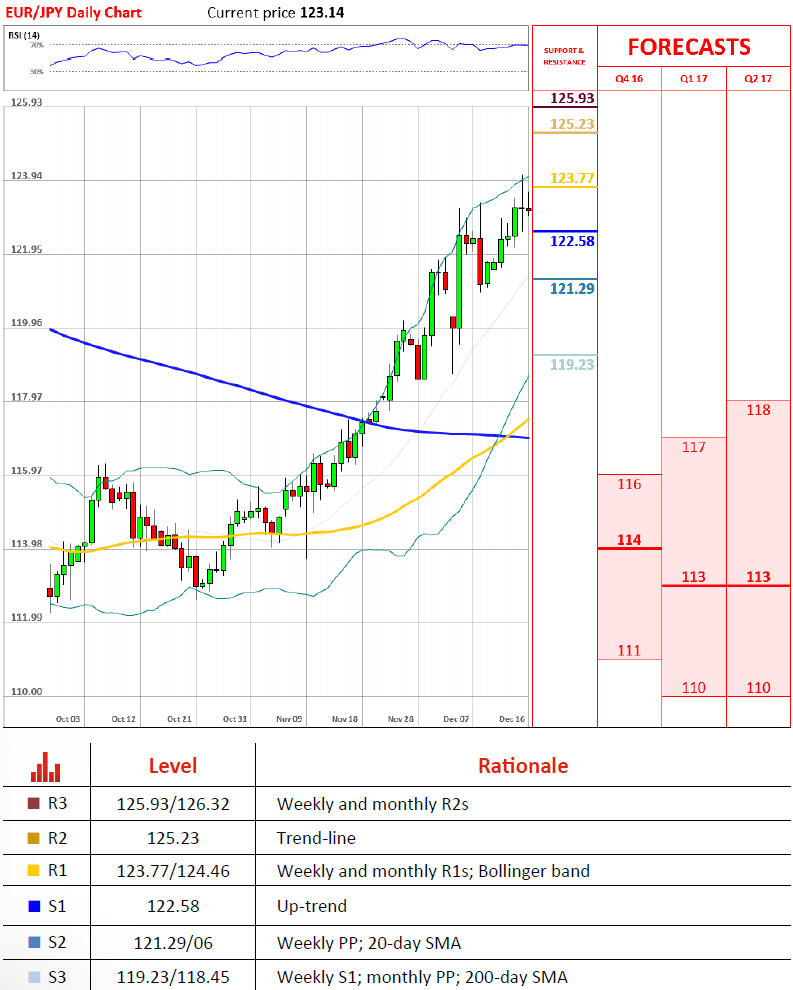The image size is (793, 990).
Task: Select the Q2 17 forecast column header
Action: [758, 79]
